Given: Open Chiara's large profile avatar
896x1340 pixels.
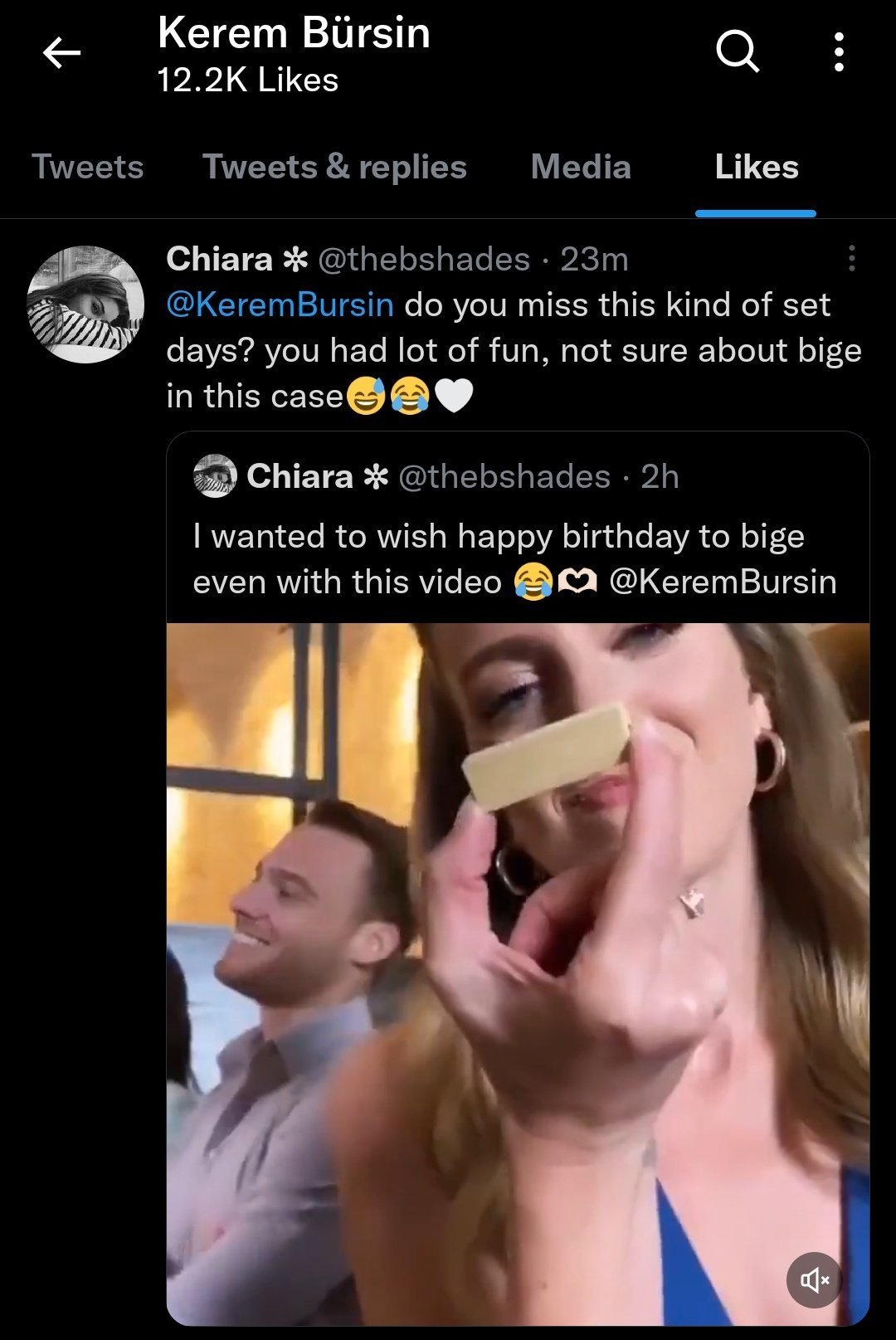Looking at the screenshot, I should [x=85, y=304].
